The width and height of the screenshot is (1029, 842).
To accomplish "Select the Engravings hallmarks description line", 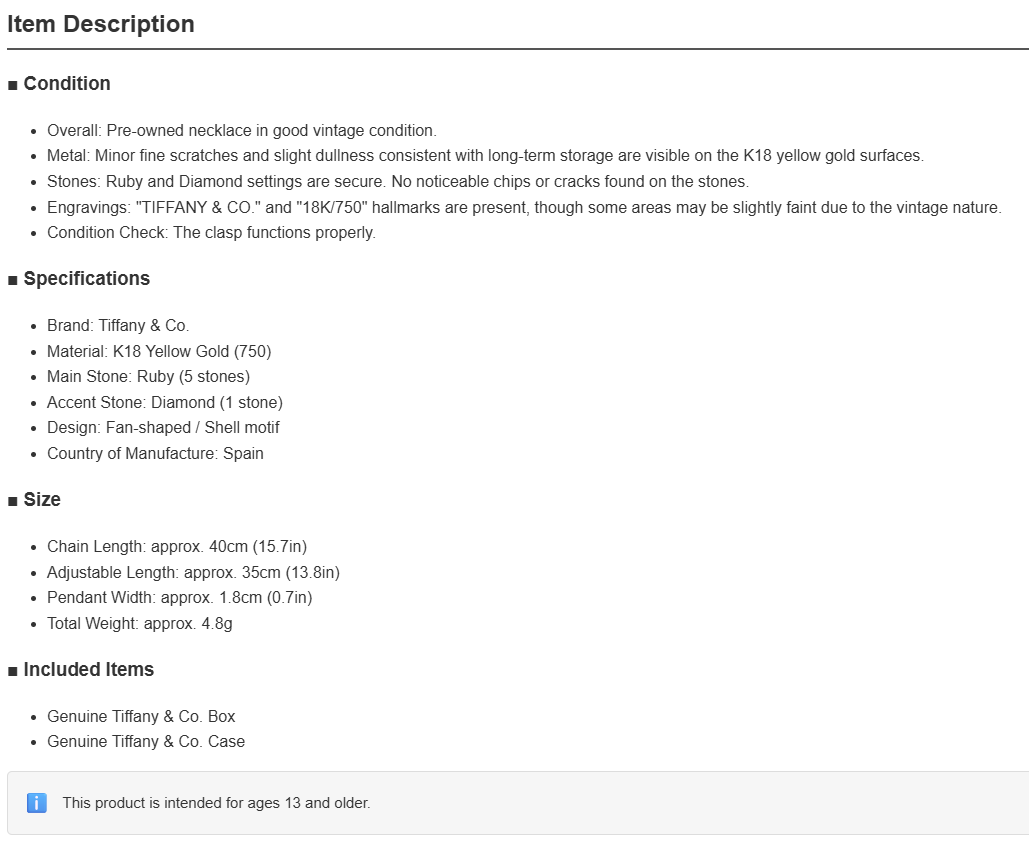I will click(x=524, y=207).
